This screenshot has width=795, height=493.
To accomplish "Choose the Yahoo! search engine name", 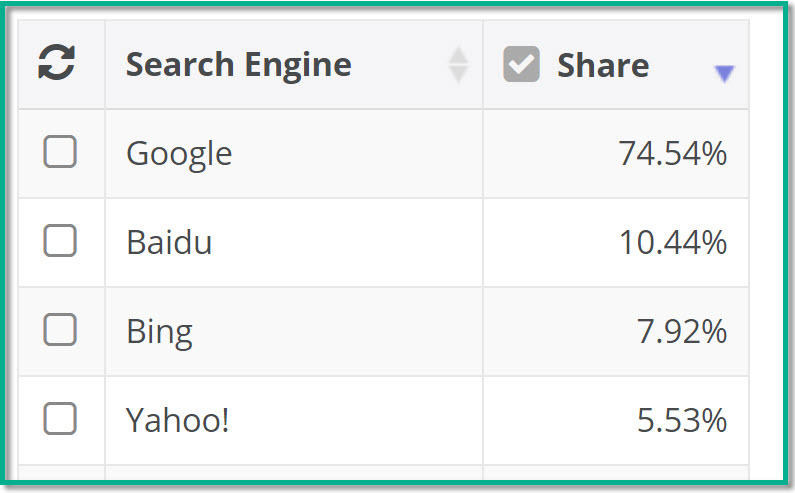I will click(x=177, y=420).
